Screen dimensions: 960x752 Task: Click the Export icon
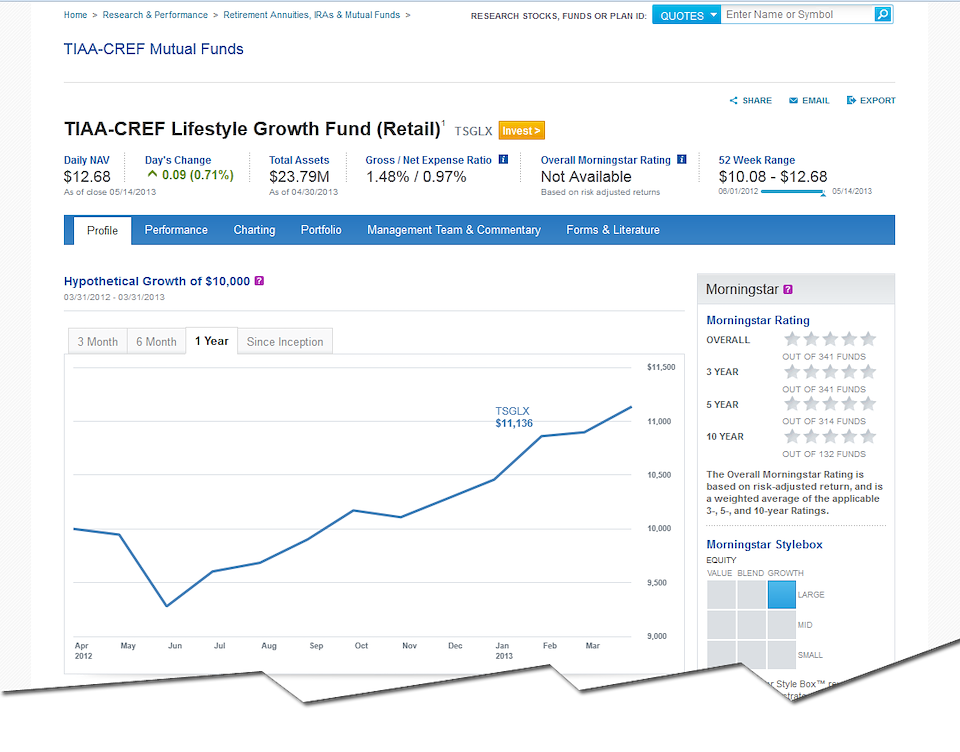(851, 100)
